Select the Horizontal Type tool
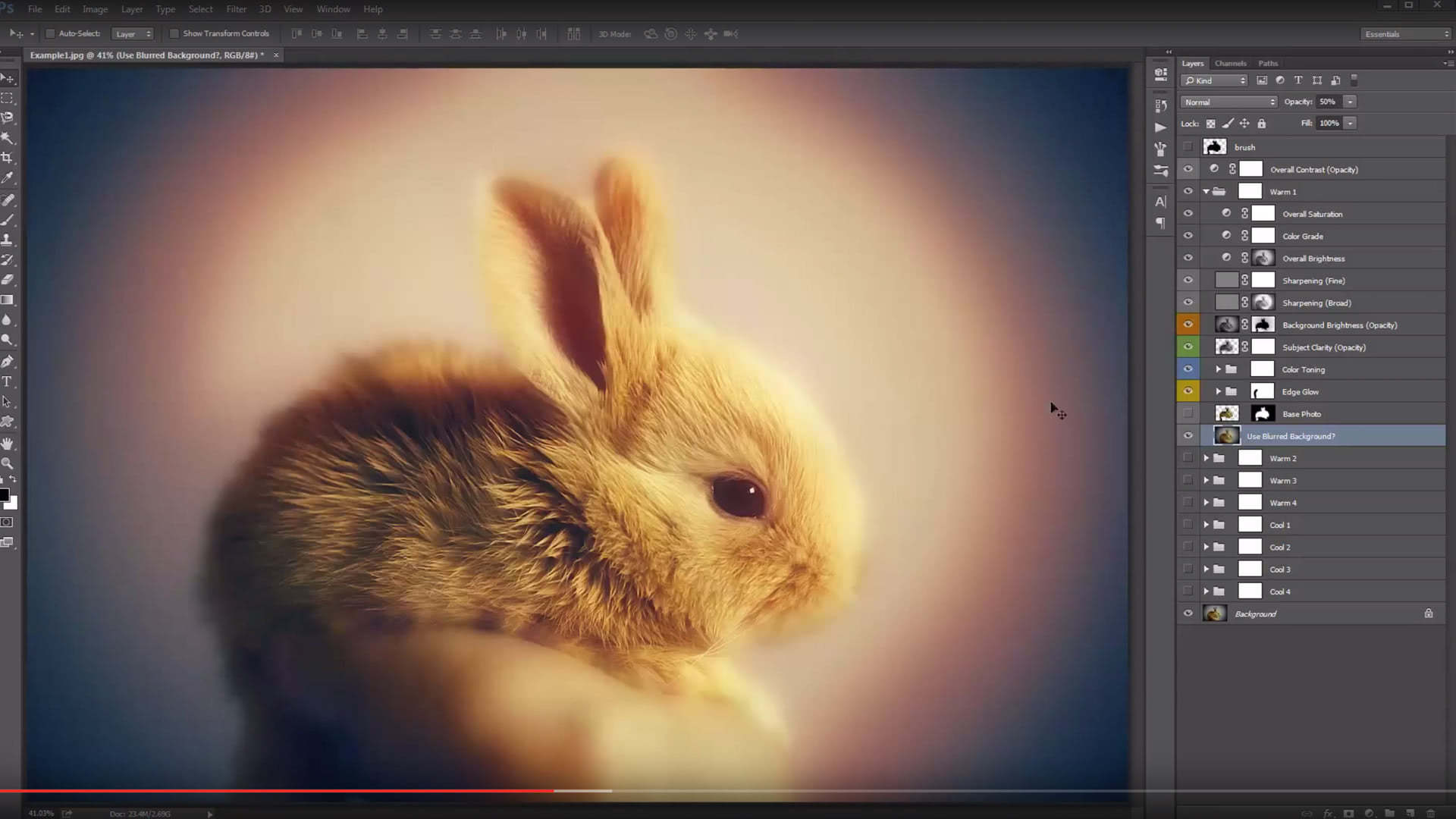 click(7, 381)
